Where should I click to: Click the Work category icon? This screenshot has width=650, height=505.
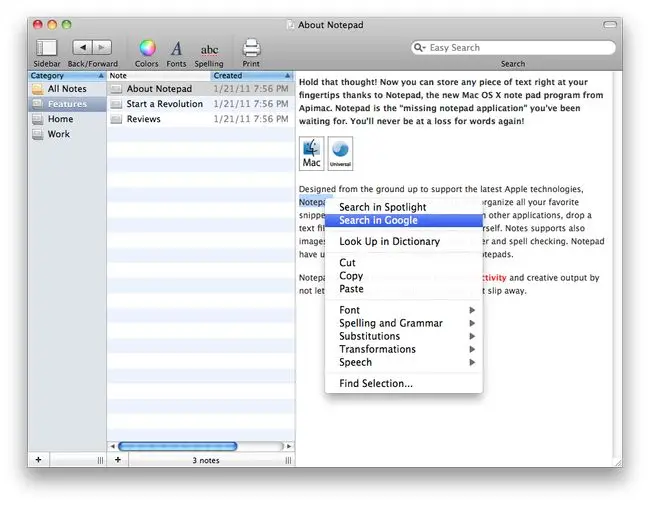(x=38, y=134)
